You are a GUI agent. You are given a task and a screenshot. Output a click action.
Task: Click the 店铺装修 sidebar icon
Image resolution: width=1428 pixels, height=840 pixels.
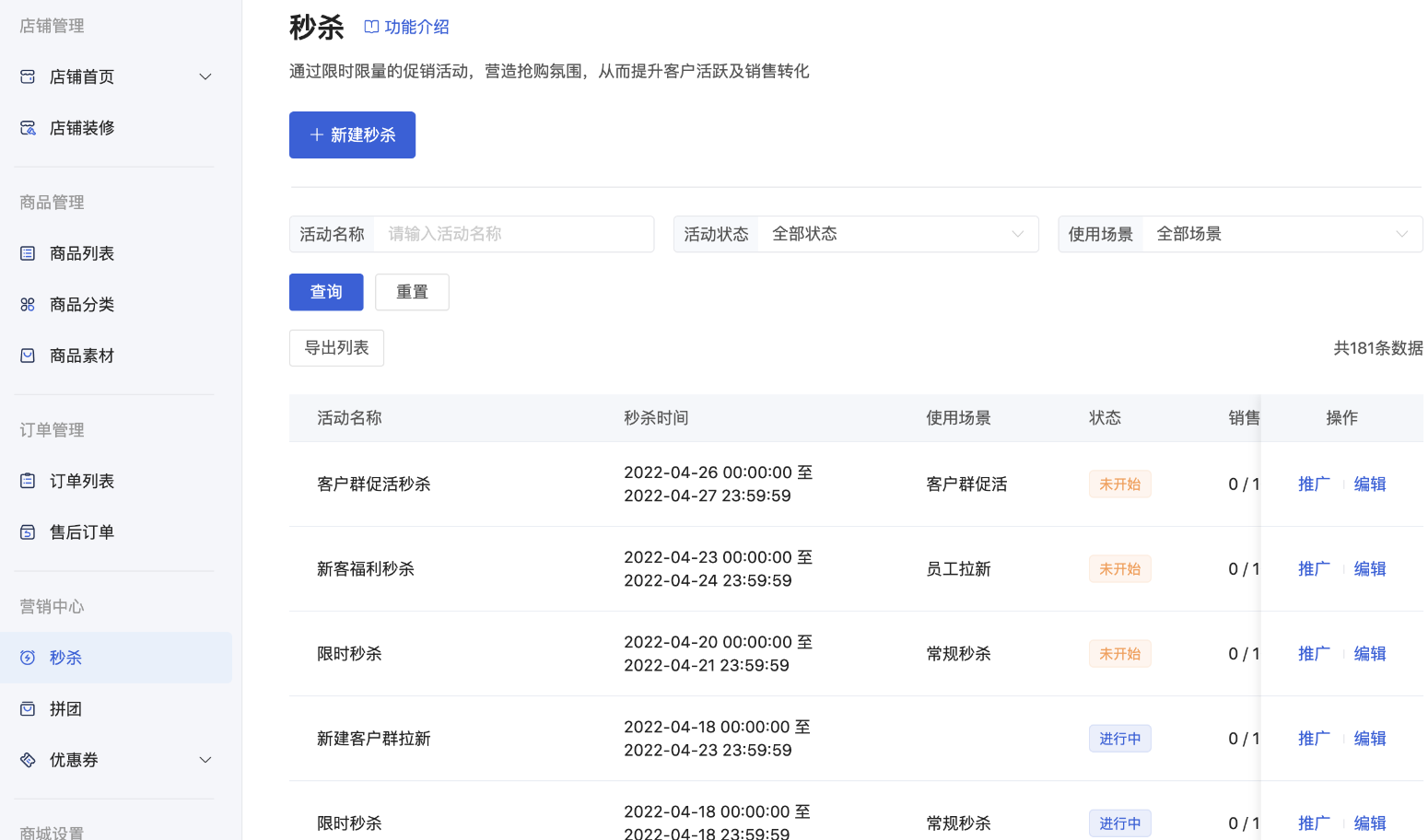[x=28, y=128]
